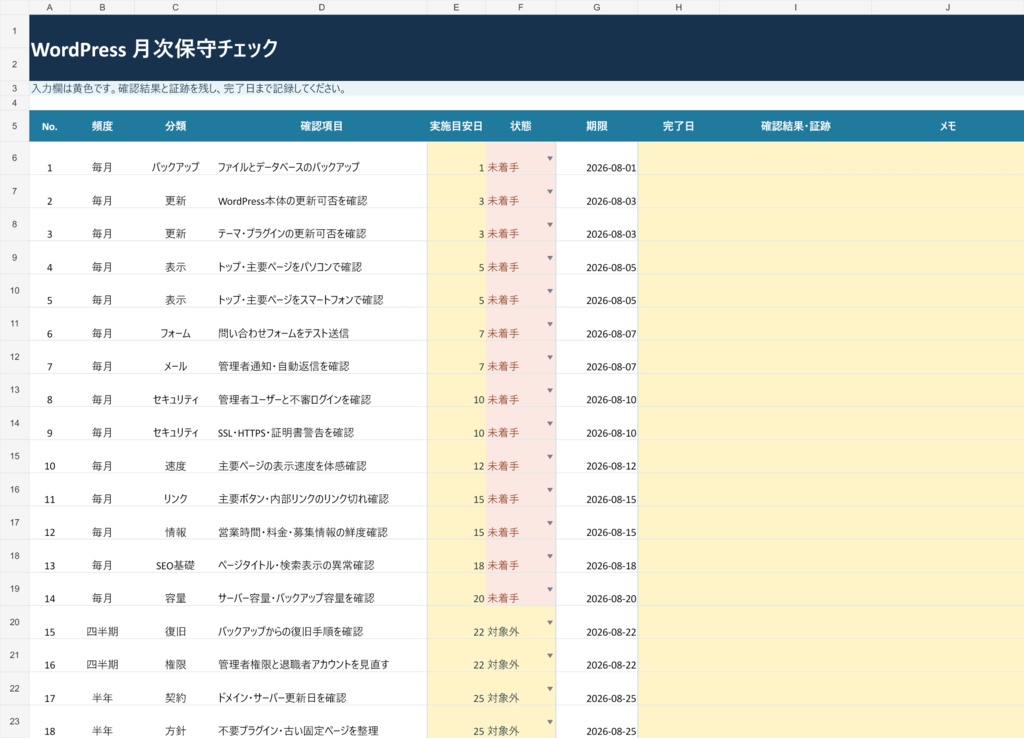Image resolution: width=1024 pixels, height=738 pixels.
Task: Select row 20 header number
Action: coord(14,622)
